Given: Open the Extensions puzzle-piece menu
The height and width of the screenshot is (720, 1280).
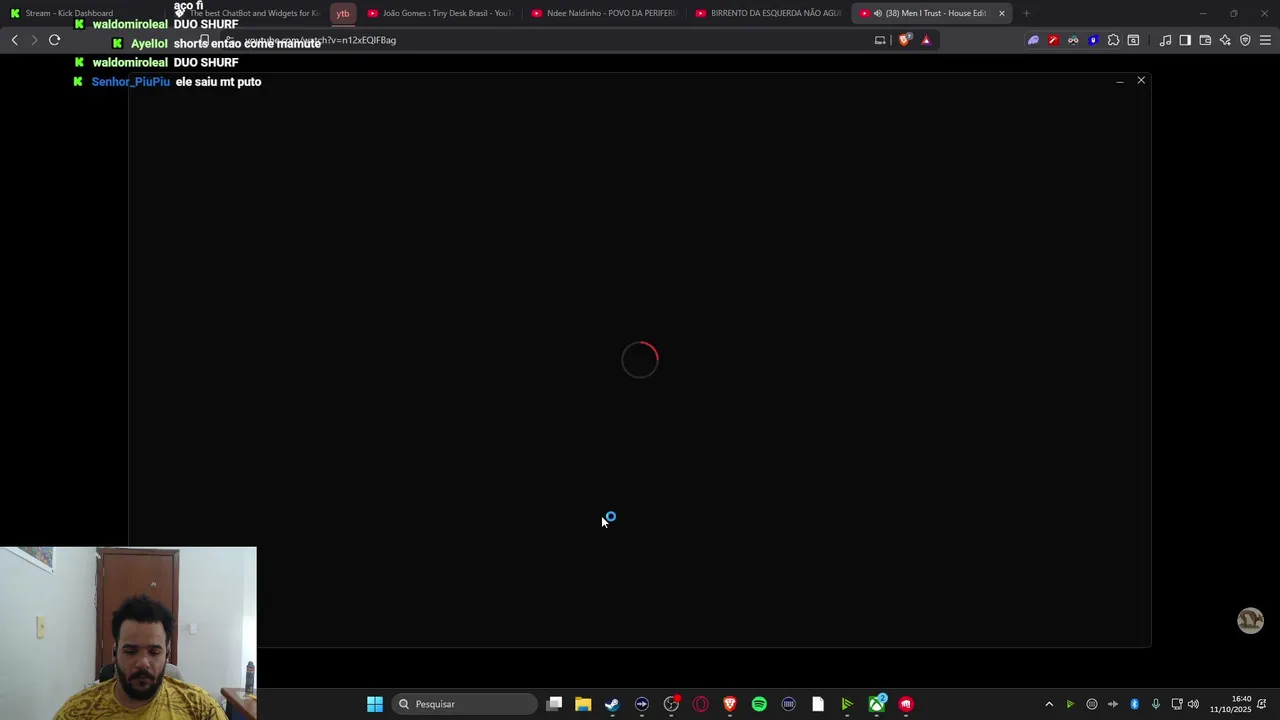Looking at the screenshot, I should click(1113, 40).
